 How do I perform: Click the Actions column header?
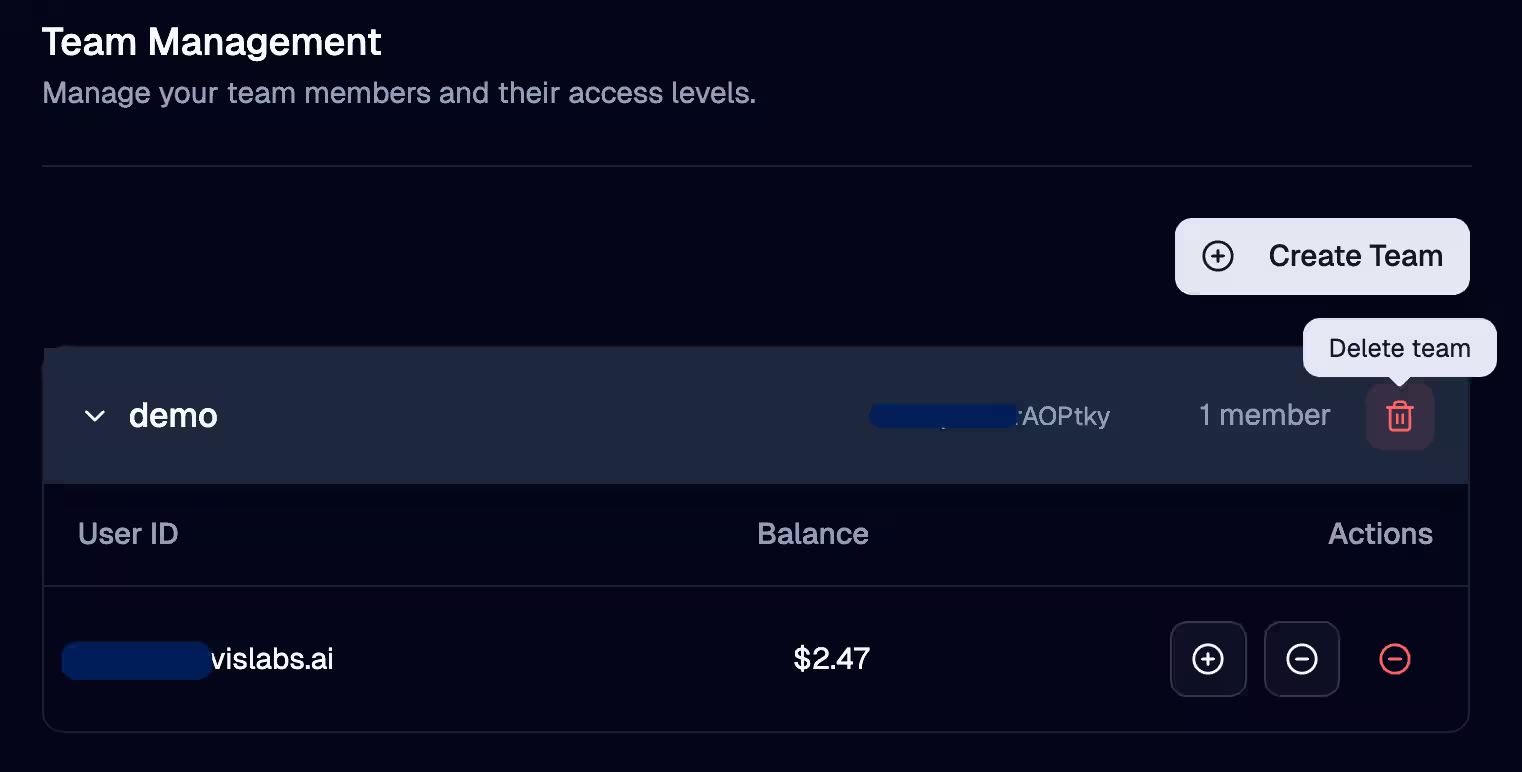tap(1380, 534)
